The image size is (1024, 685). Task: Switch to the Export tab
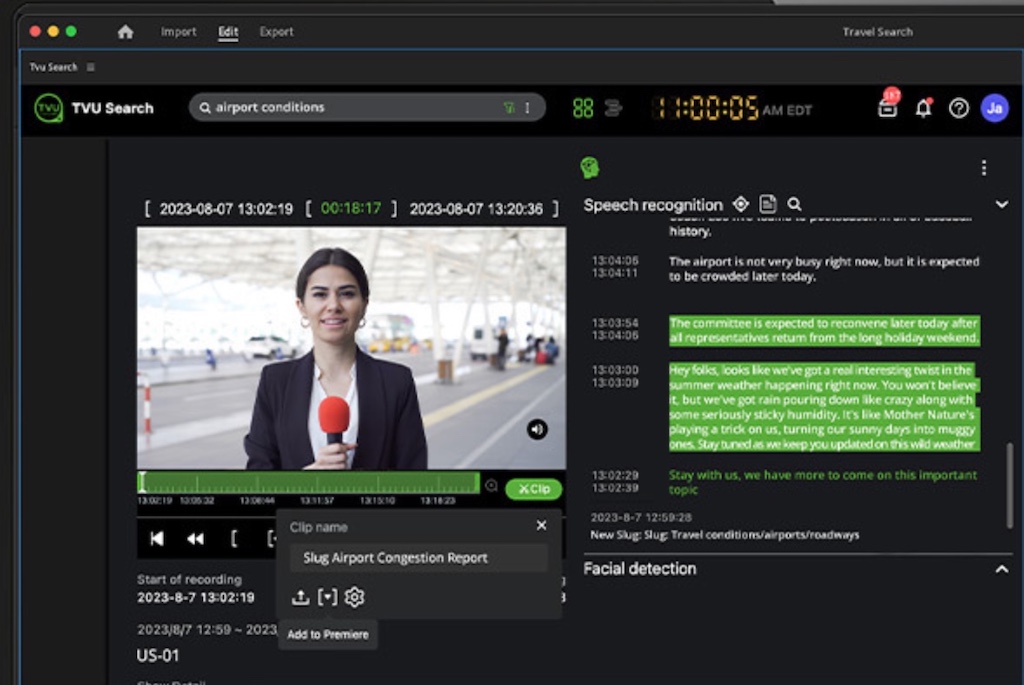(276, 31)
